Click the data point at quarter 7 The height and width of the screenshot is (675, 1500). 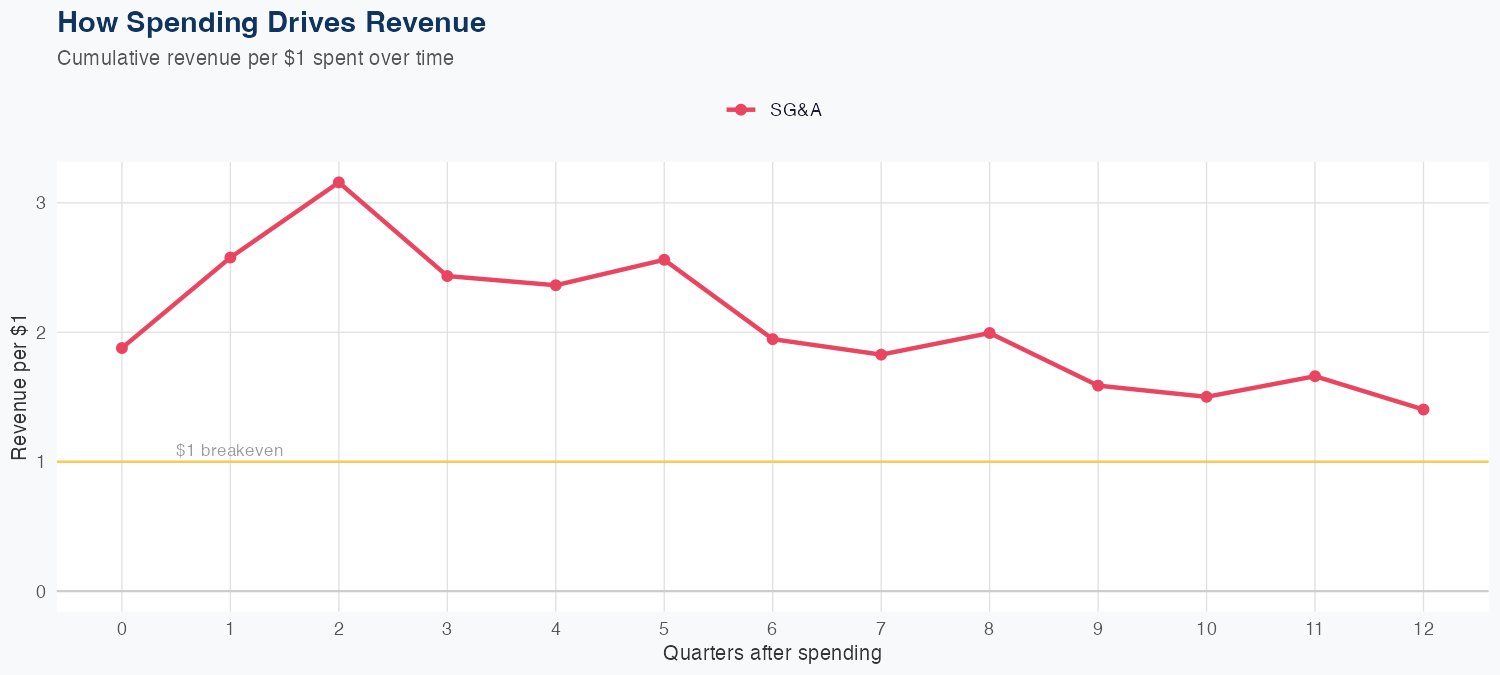pyautogui.click(x=881, y=355)
